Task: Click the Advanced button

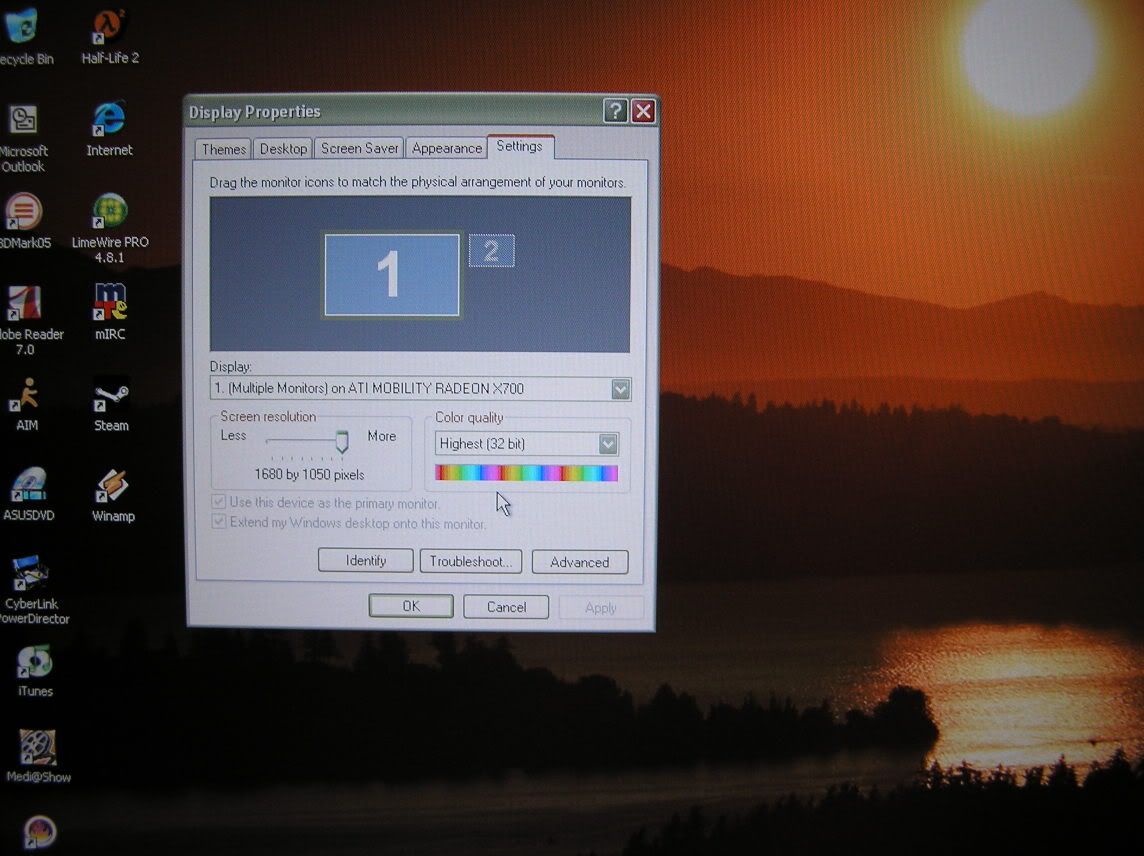Action: click(579, 562)
